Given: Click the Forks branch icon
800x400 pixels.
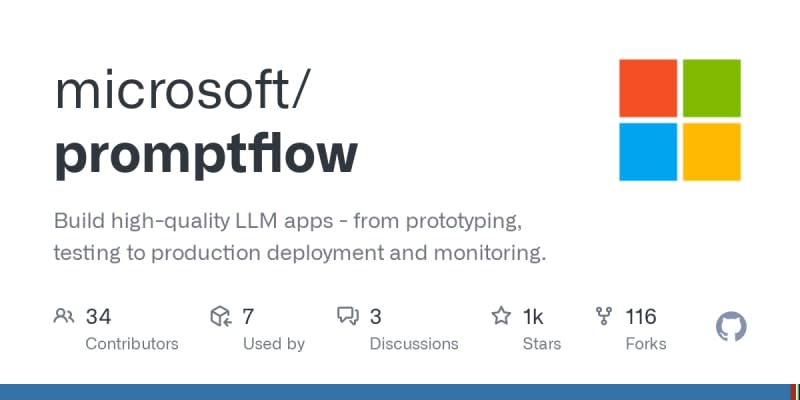Looking at the screenshot, I should (x=604, y=317).
